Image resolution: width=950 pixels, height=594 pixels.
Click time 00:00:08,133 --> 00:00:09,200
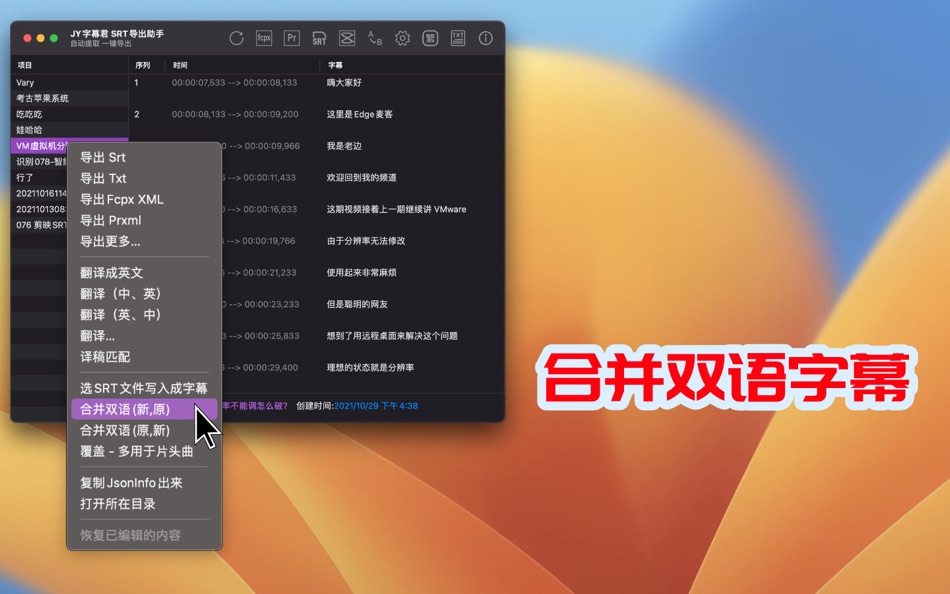tap(235, 114)
